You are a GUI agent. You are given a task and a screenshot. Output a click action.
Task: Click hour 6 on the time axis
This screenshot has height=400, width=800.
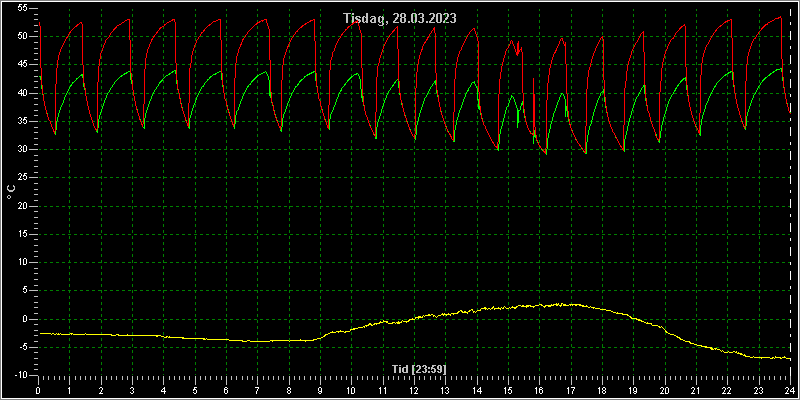[x=227, y=390]
